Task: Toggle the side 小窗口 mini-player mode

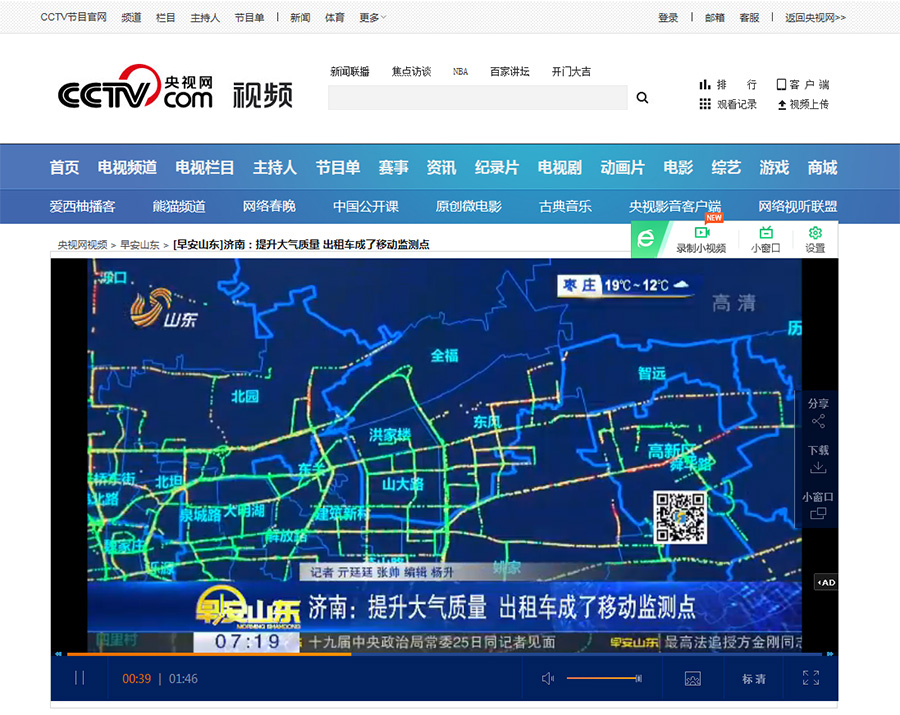Action: pos(818,506)
